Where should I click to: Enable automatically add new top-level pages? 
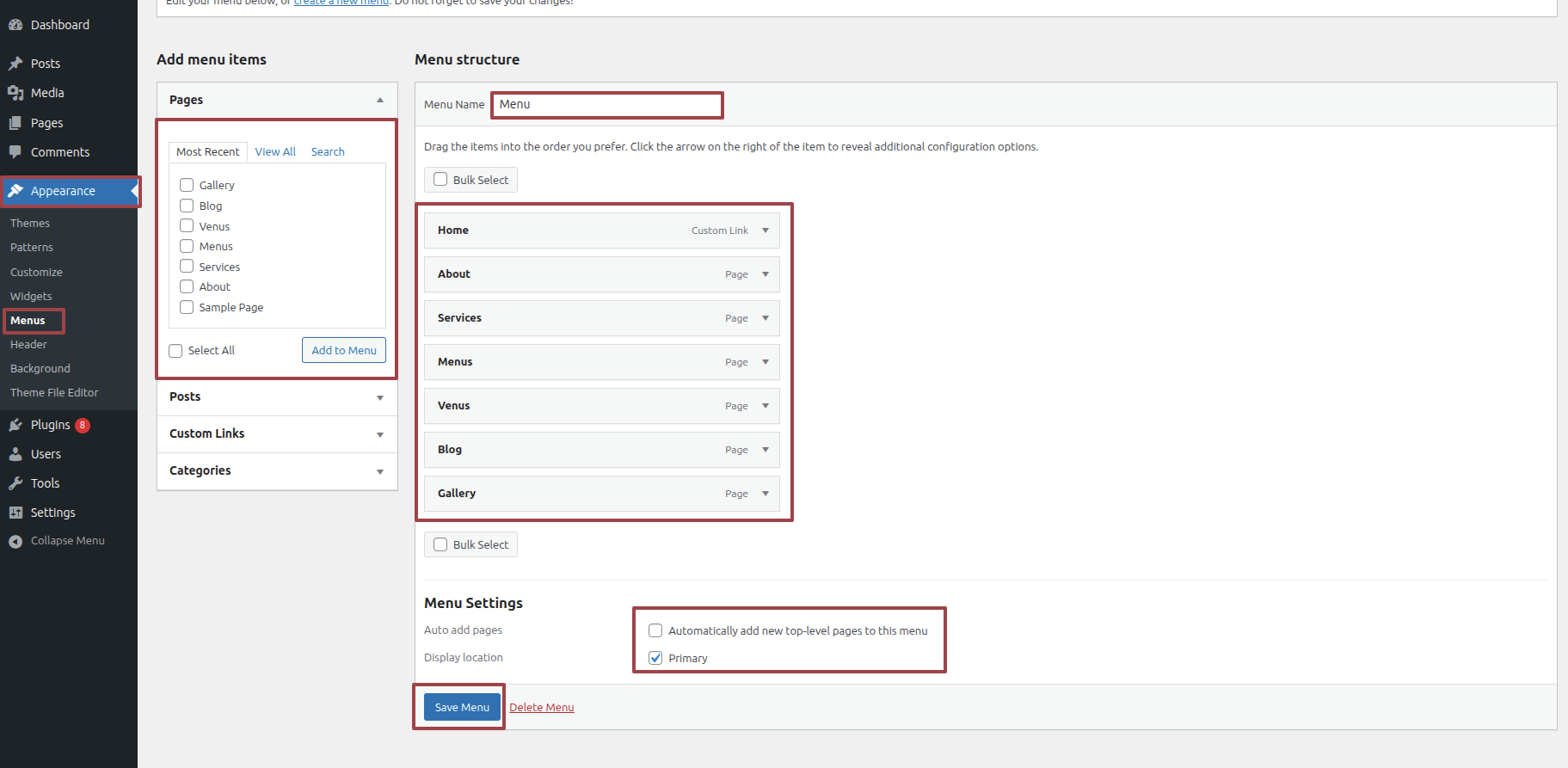[655, 630]
